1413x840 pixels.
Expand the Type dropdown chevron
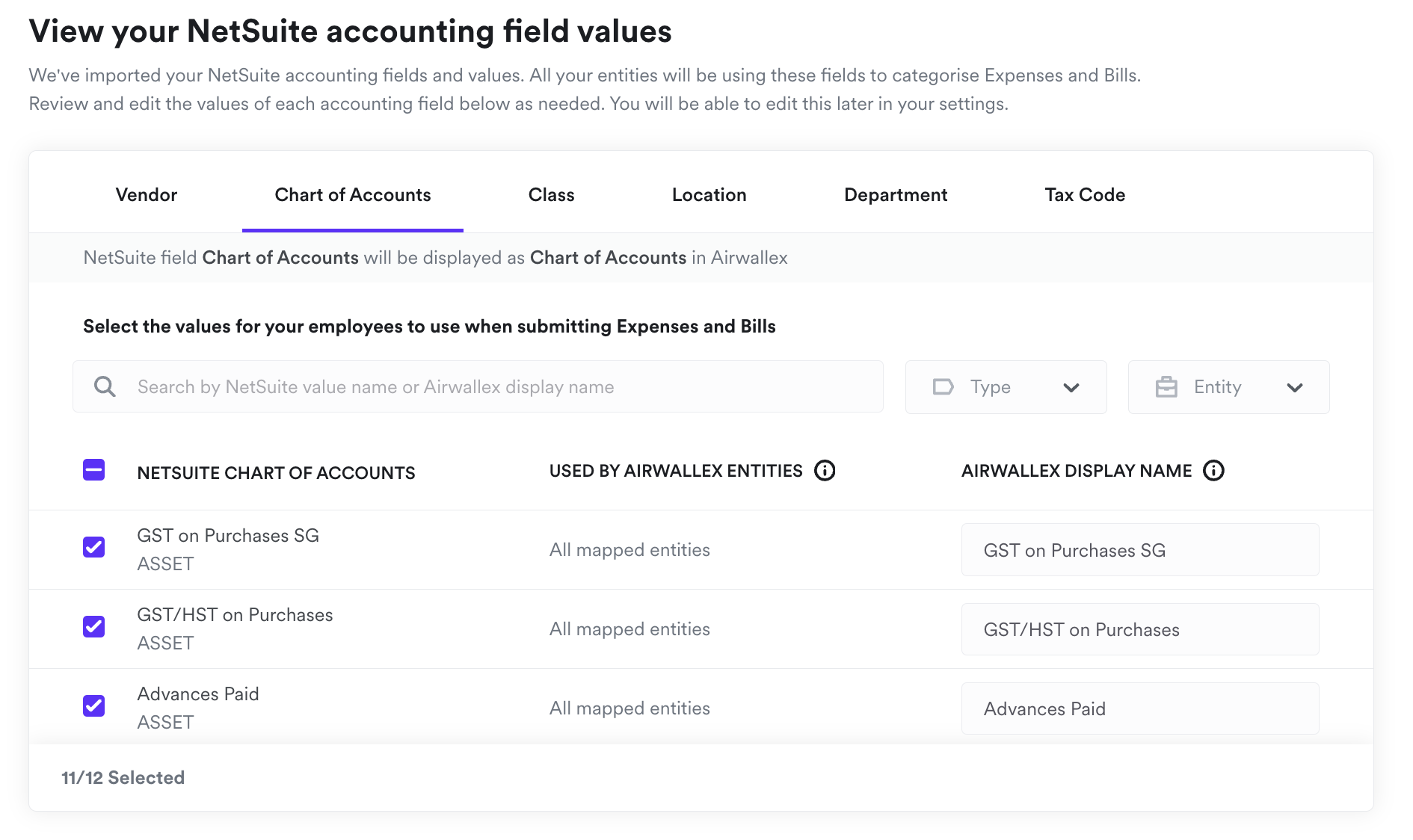coord(1071,388)
